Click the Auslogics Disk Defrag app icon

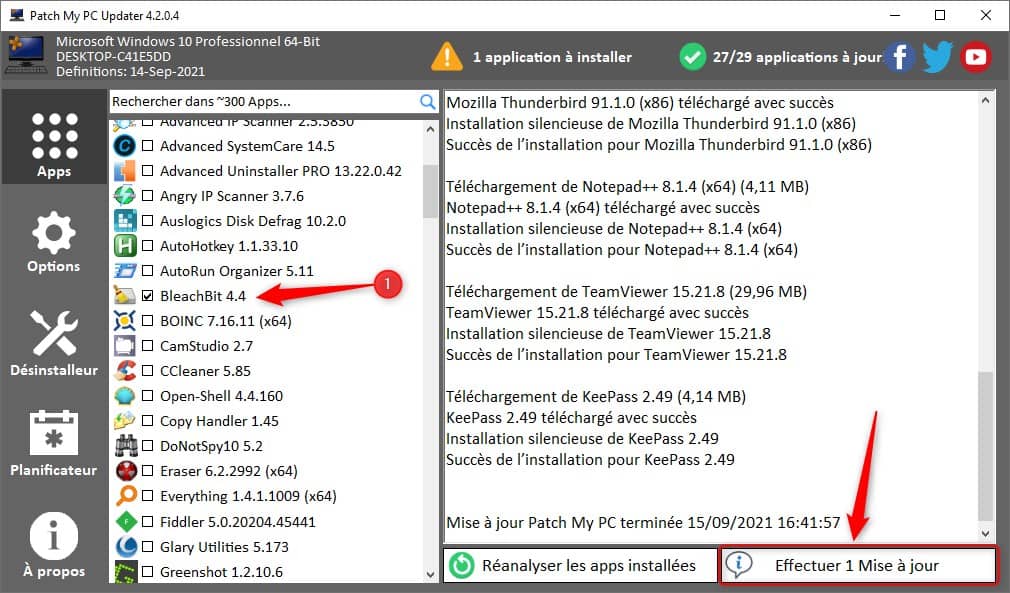click(x=124, y=221)
